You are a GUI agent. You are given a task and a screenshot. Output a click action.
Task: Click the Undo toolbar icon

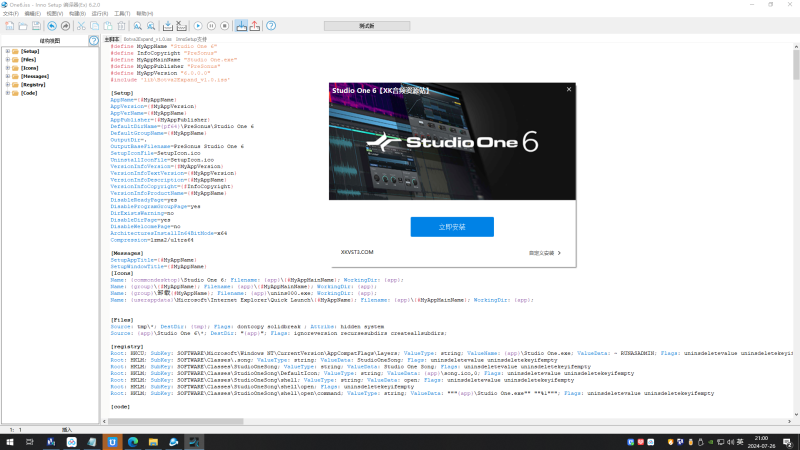click(52, 26)
